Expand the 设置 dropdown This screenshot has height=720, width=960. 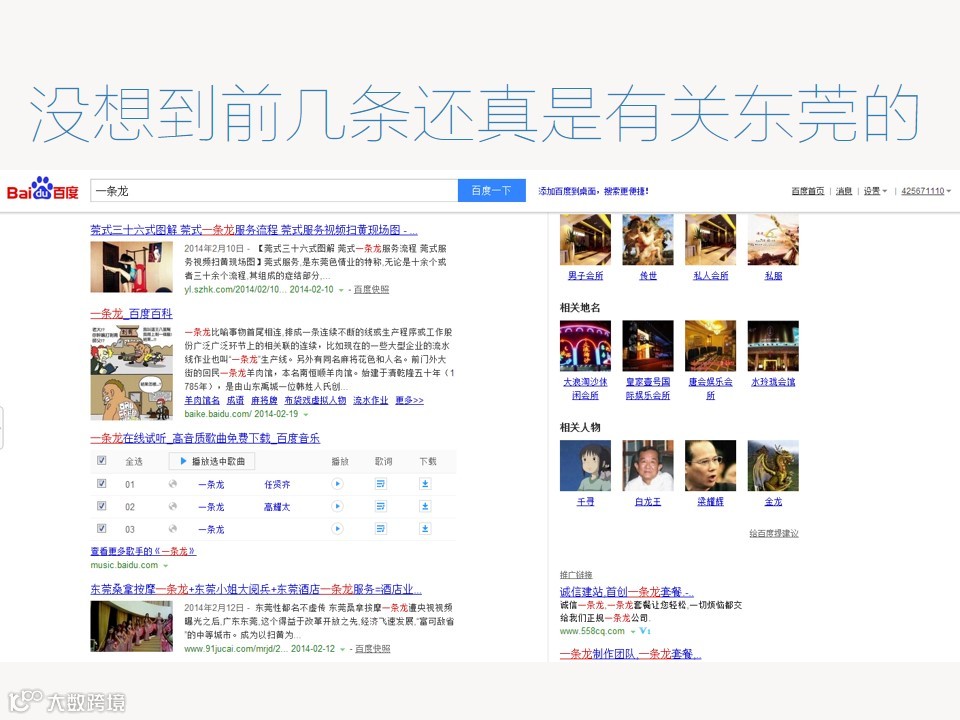(876, 191)
